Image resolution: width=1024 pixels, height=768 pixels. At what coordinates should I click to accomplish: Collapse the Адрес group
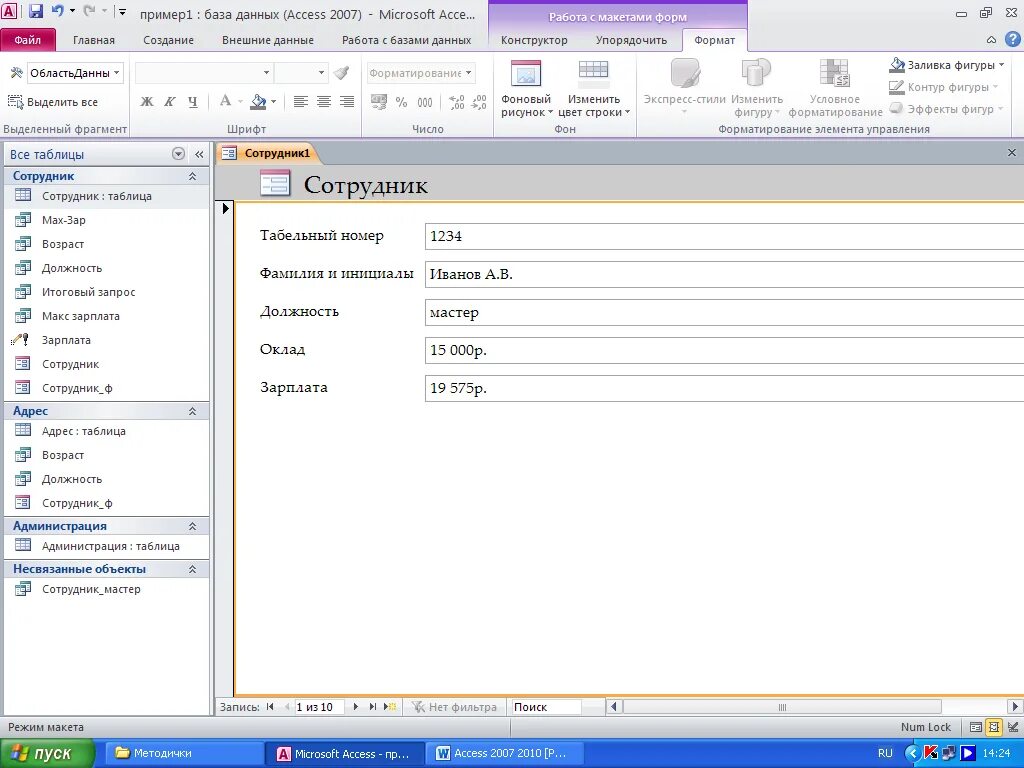[193, 411]
